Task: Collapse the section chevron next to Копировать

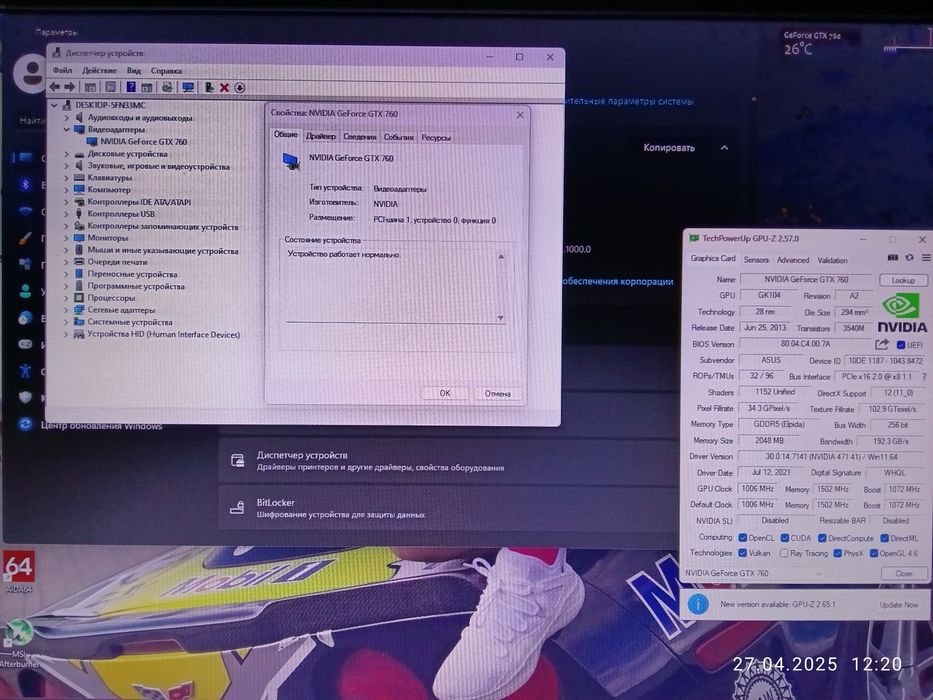Action: (x=724, y=148)
